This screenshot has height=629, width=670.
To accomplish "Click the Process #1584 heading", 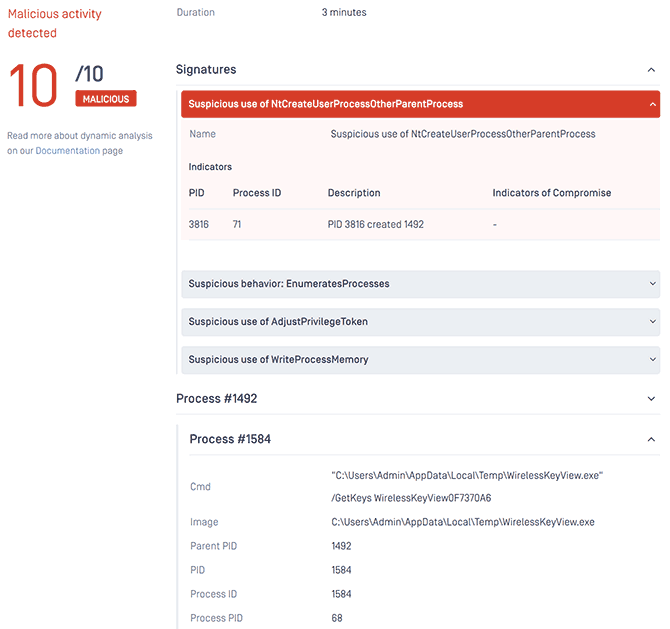I will (x=230, y=439).
